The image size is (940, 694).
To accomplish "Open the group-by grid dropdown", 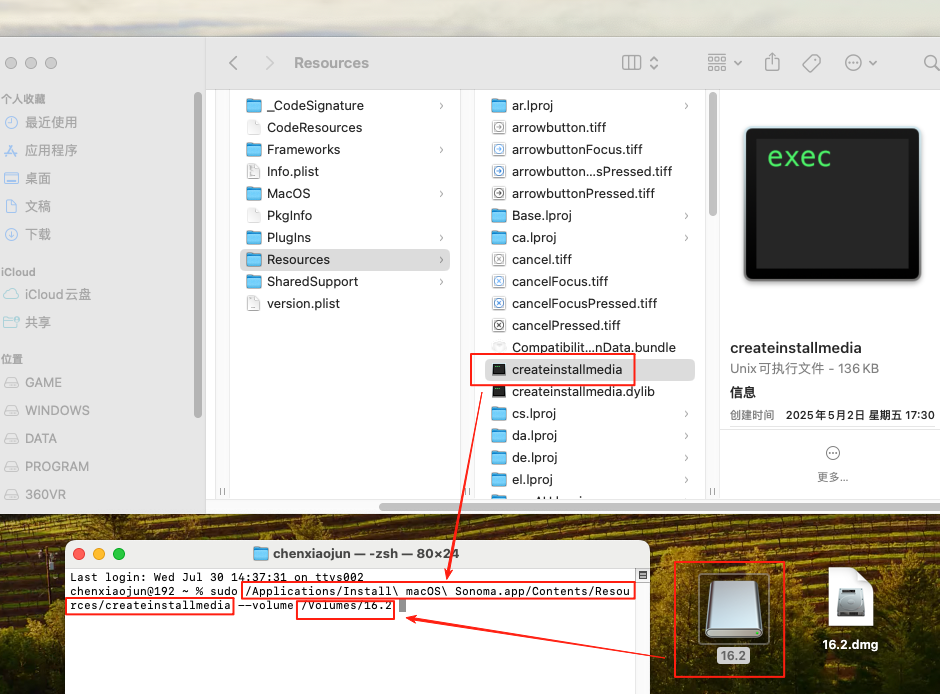I will 725,62.
